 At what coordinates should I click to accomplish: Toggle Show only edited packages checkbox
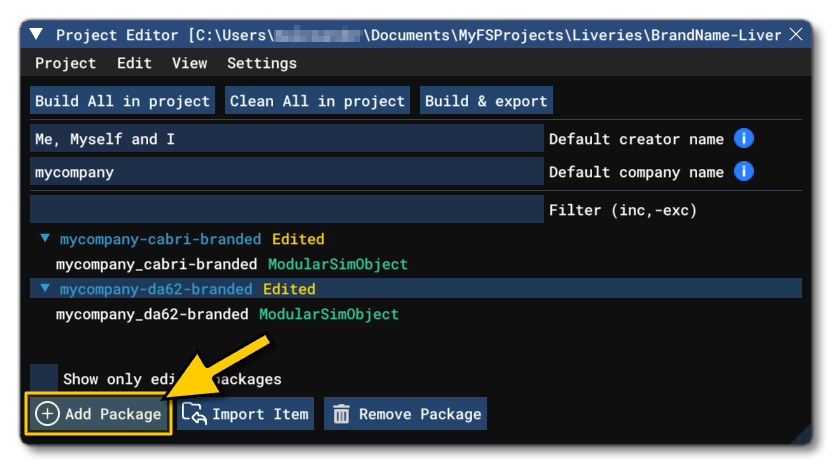pyautogui.click(x=44, y=378)
